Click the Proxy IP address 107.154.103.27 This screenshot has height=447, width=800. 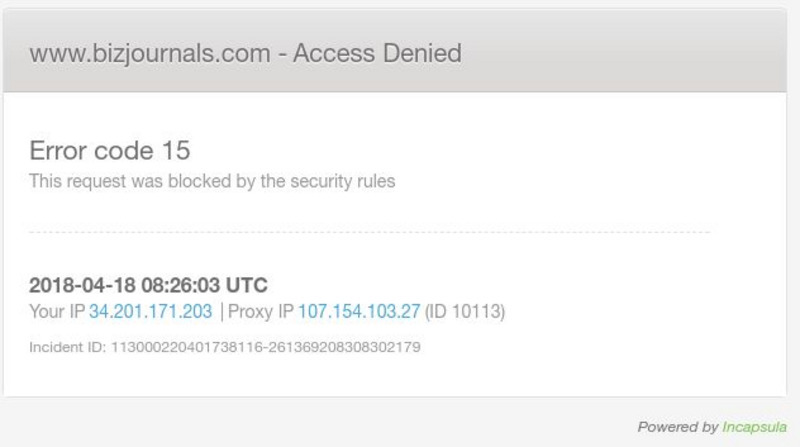359,312
